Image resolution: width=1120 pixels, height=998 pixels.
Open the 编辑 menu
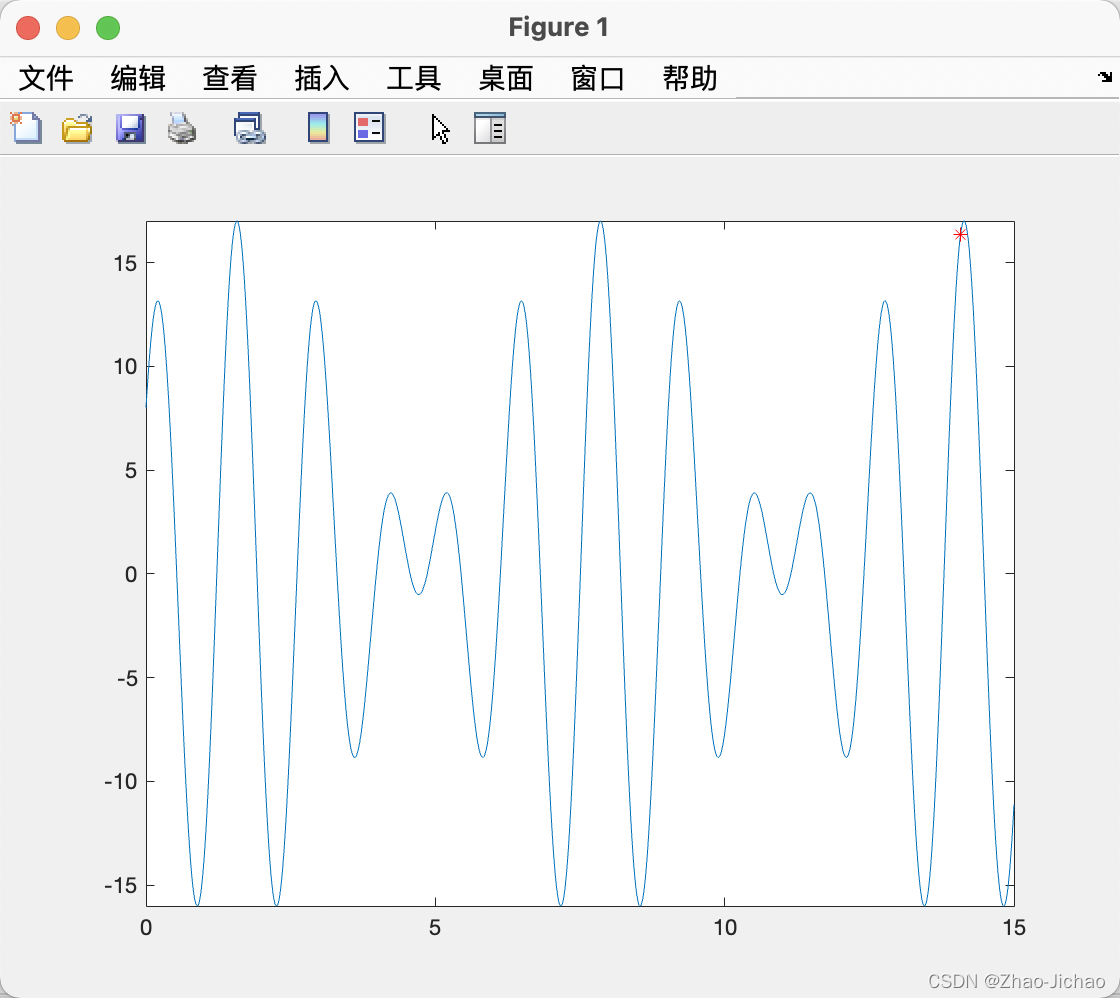click(x=138, y=78)
